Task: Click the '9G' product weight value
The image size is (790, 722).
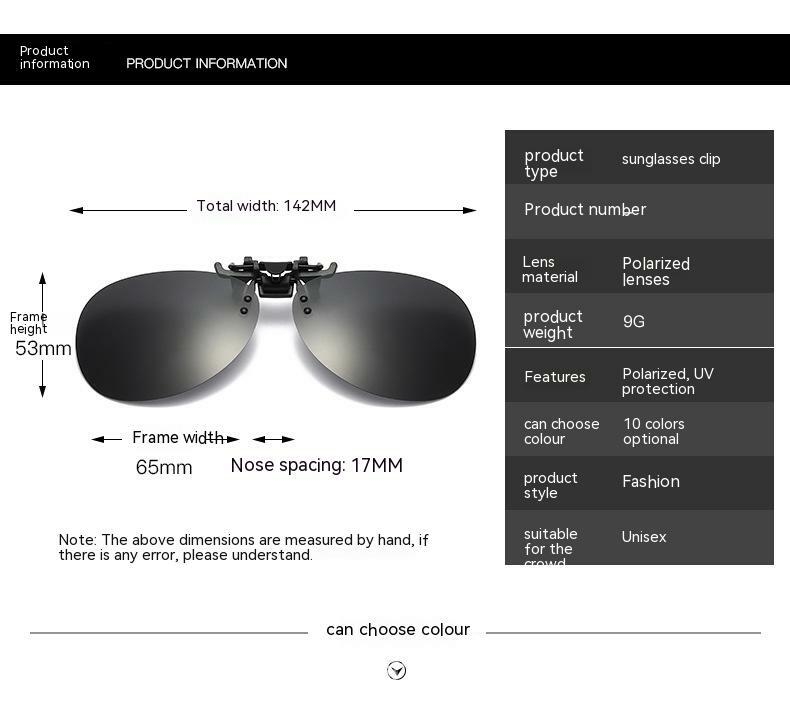Action: point(633,321)
